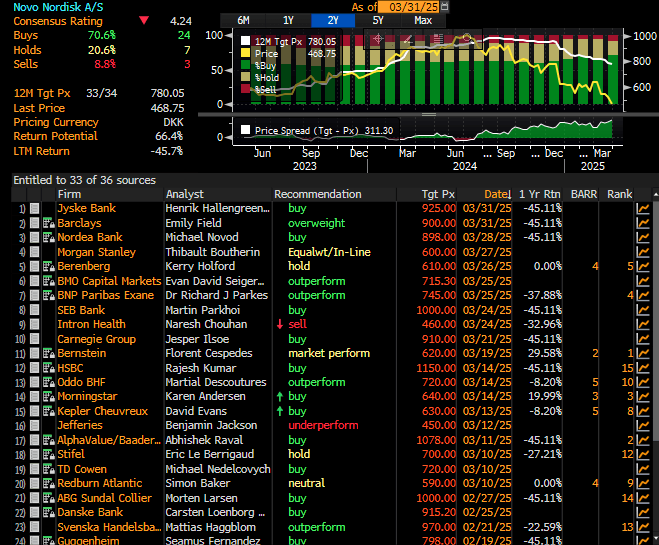Click the chart icon in Bernstein's row

(x=643, y=353)
